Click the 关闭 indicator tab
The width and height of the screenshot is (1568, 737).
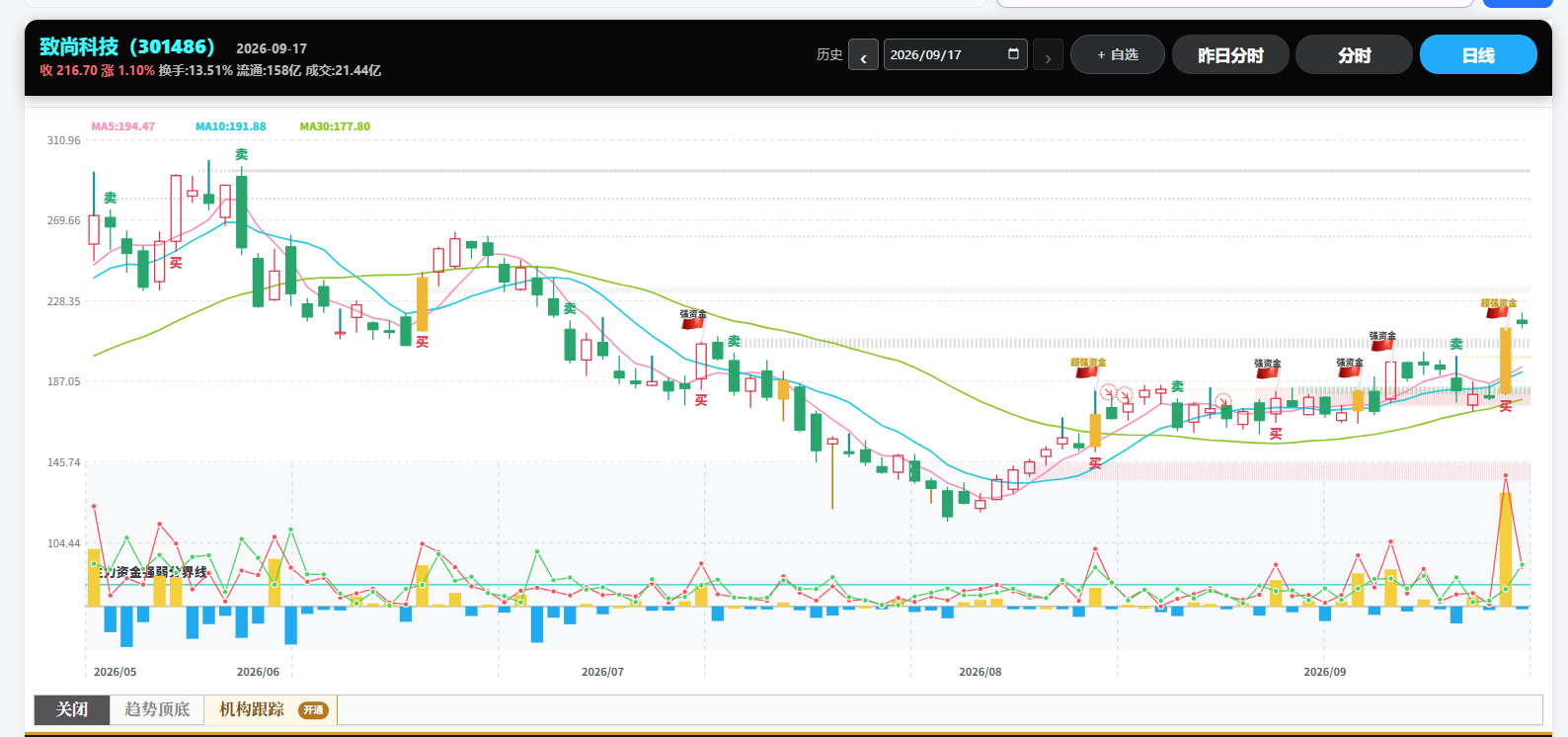[72, 709]
